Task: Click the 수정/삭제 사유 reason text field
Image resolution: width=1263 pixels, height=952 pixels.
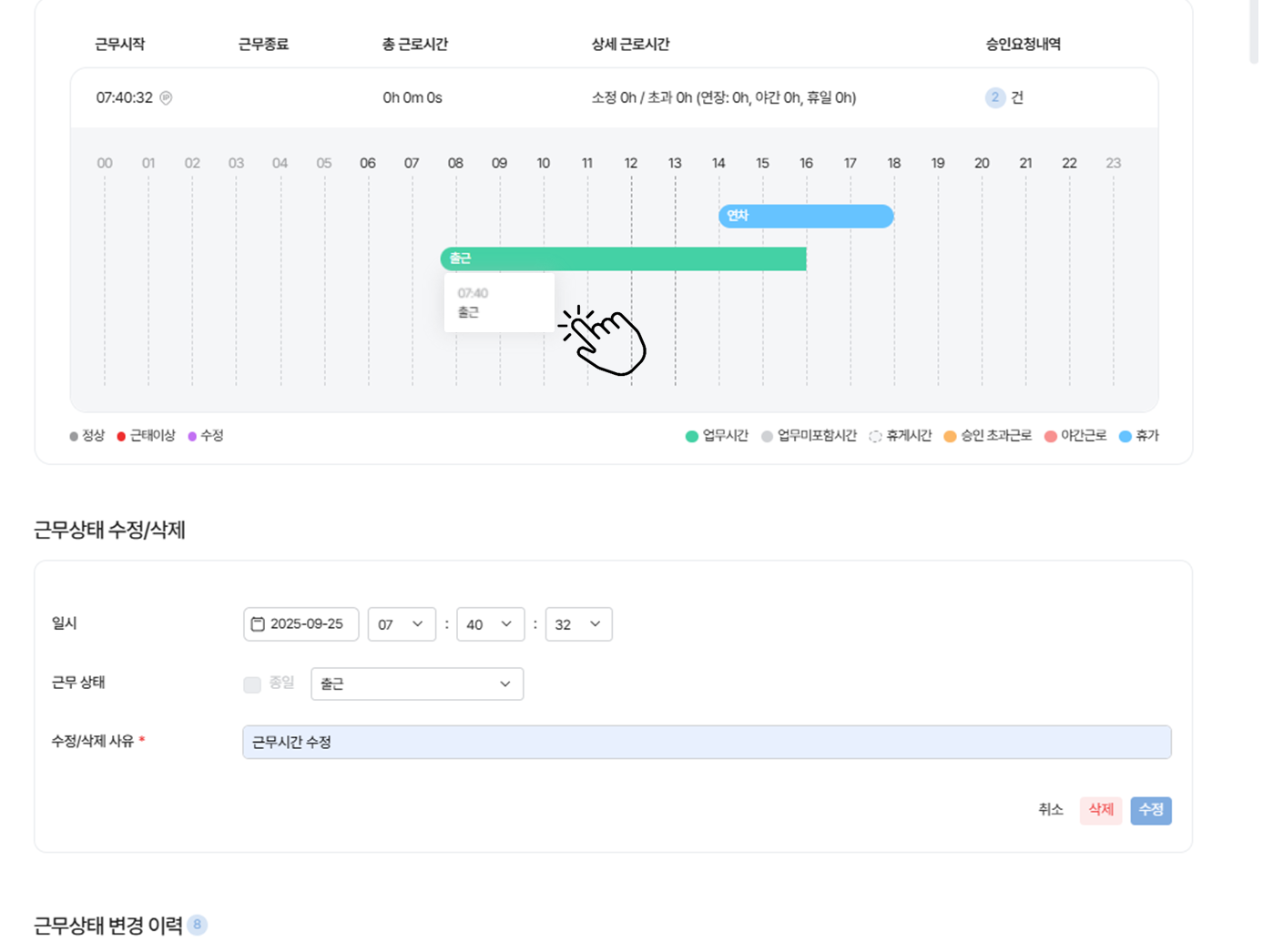Action: (x=706, y=743)
